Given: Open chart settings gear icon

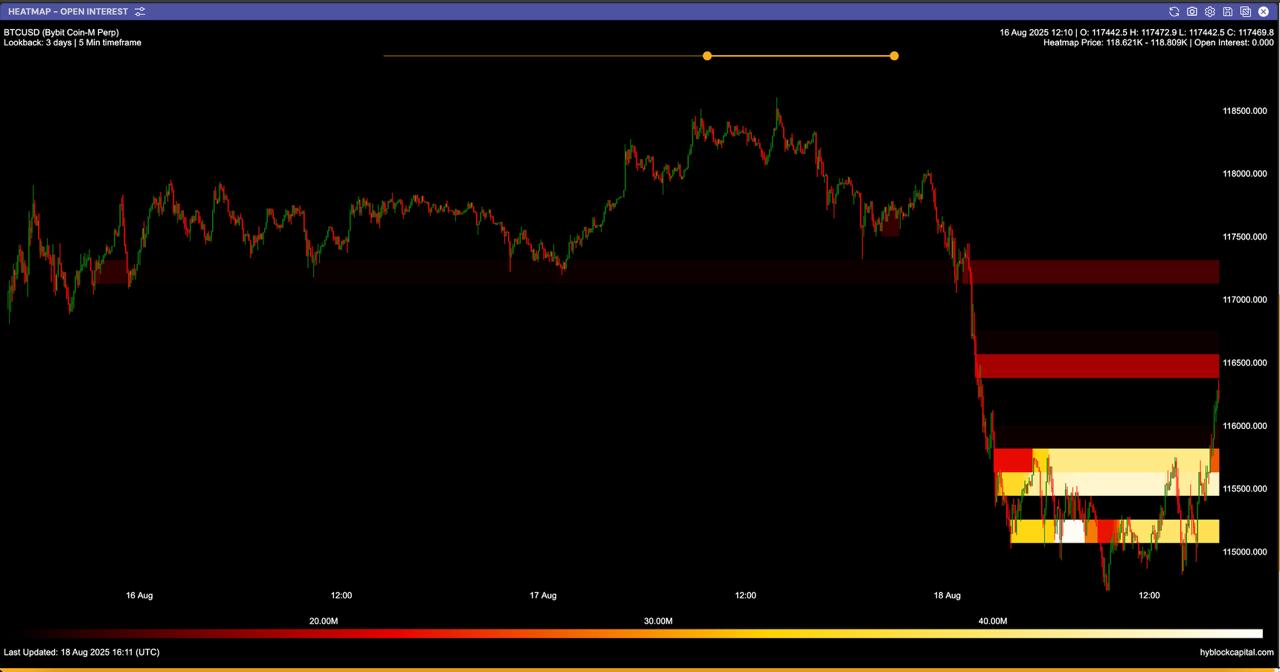Looking at the screenshot, I should coord(1210,11).
